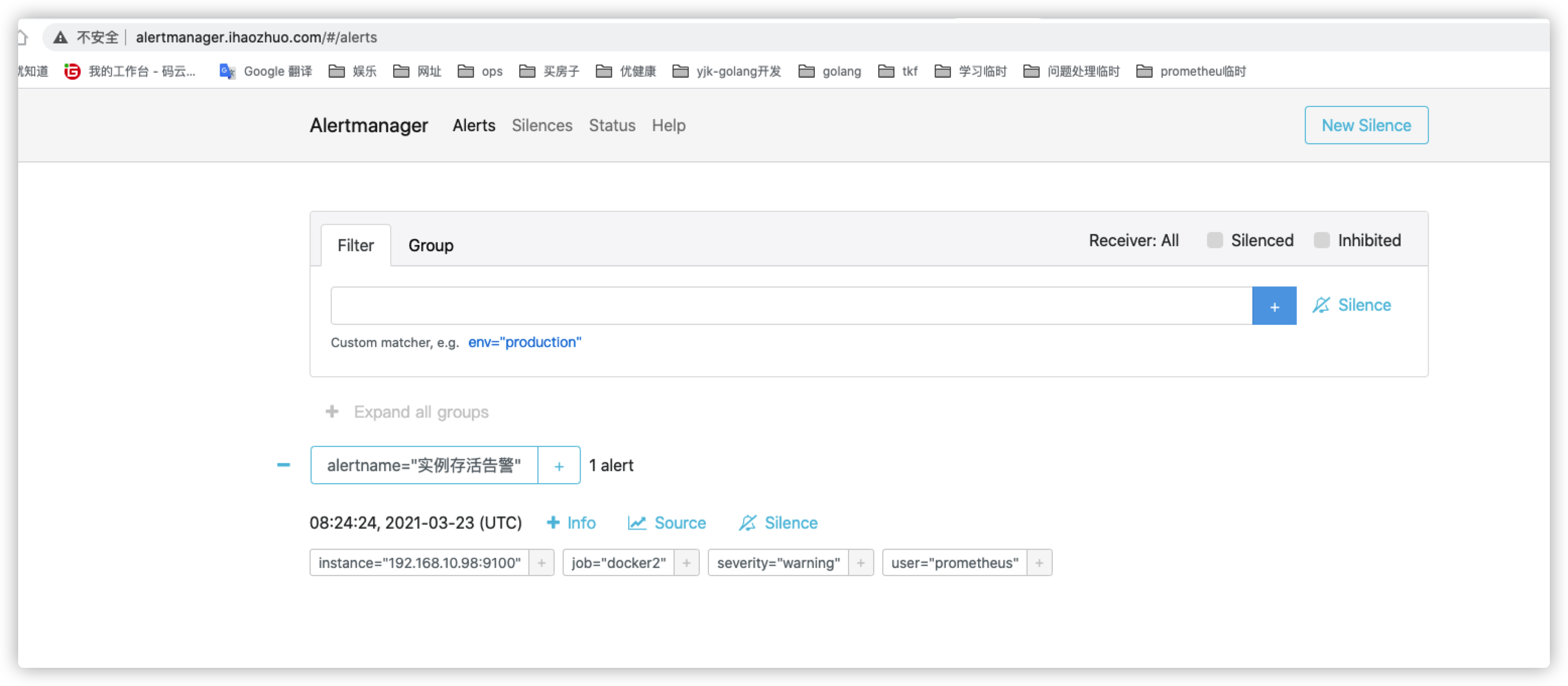Switch to the Group tab

(x=431, y=246)
